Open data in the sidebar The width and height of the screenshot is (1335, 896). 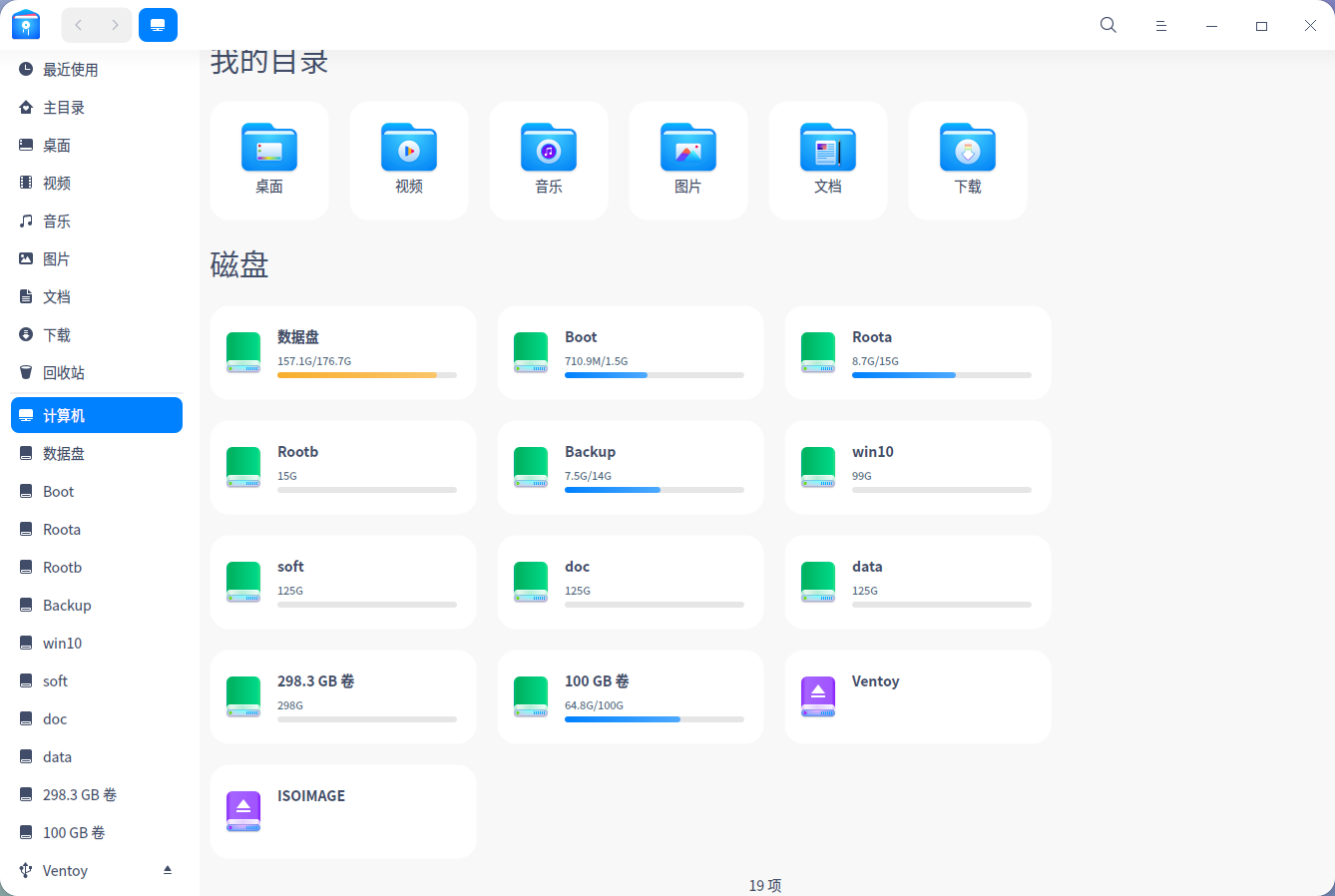(97, 757)
